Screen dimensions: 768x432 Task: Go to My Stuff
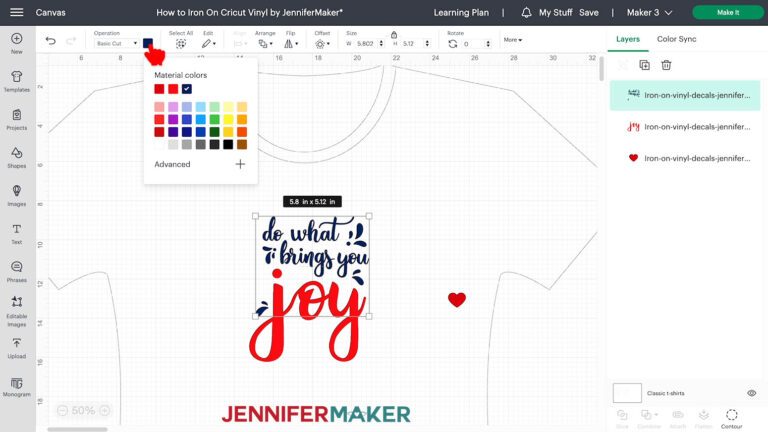555,12
